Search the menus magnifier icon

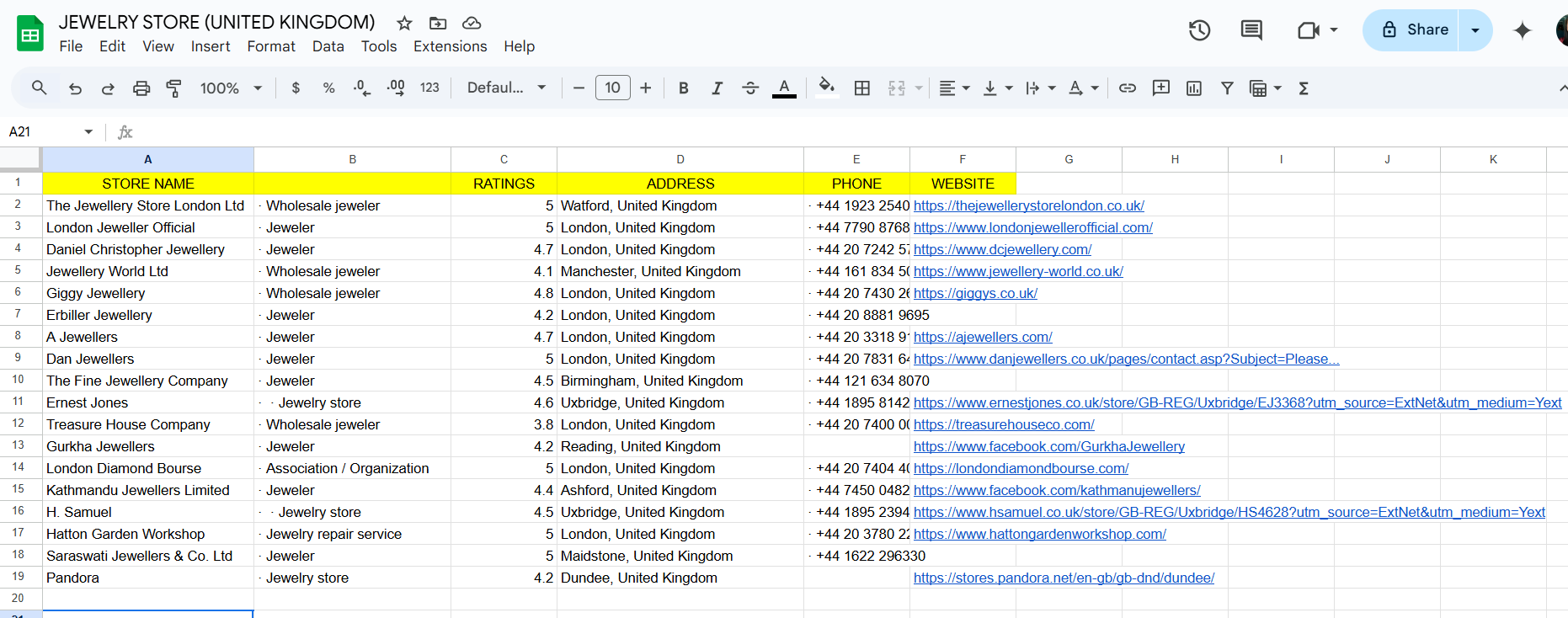[x=39, y=88]
